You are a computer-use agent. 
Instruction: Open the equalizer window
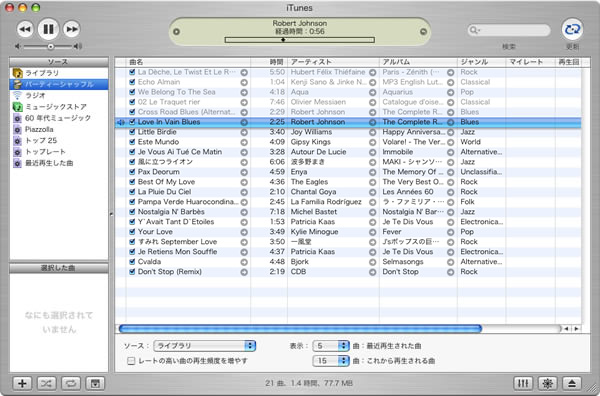[523, 383]
